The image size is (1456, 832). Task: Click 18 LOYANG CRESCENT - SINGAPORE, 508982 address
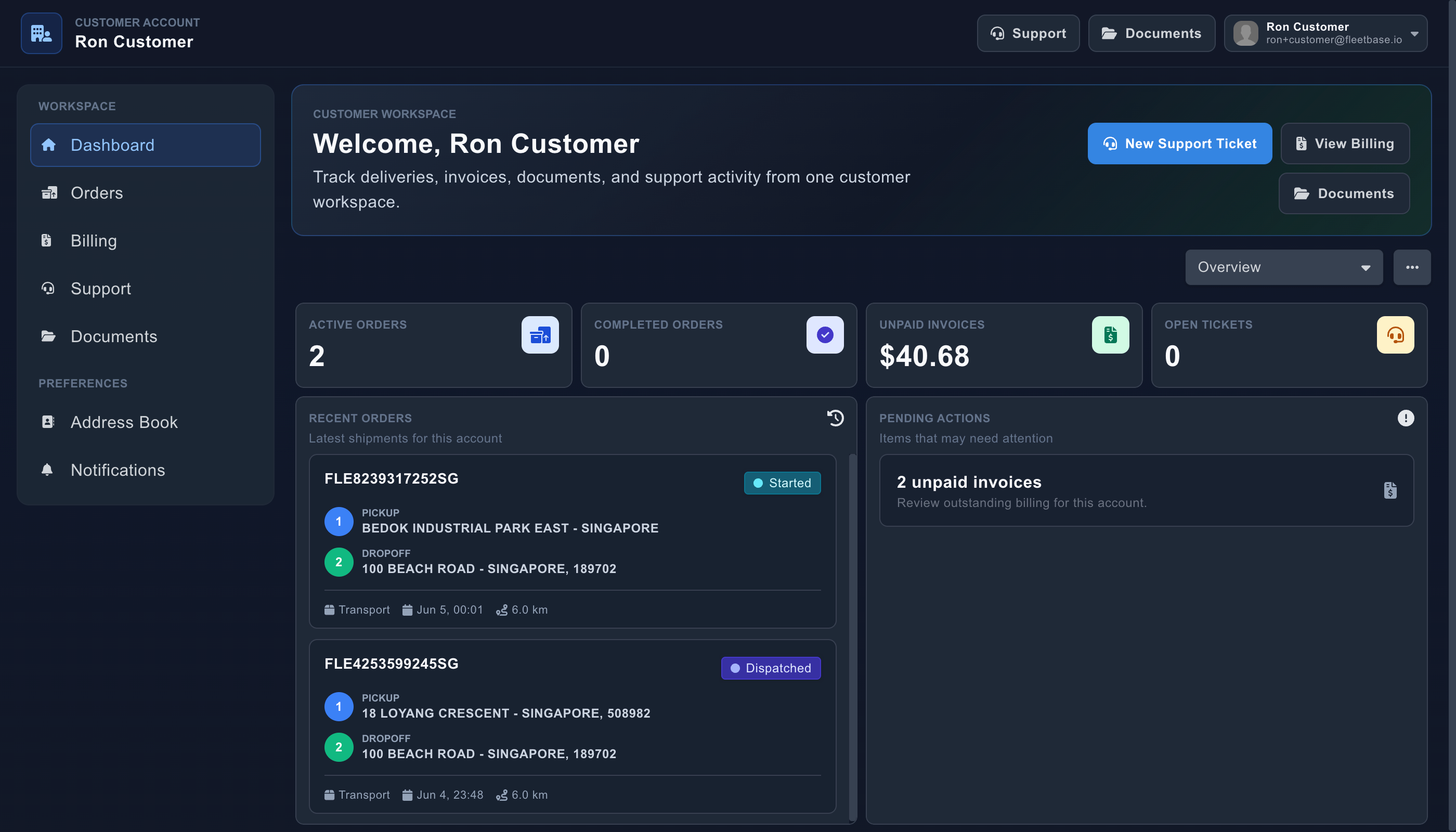[506, 714]
